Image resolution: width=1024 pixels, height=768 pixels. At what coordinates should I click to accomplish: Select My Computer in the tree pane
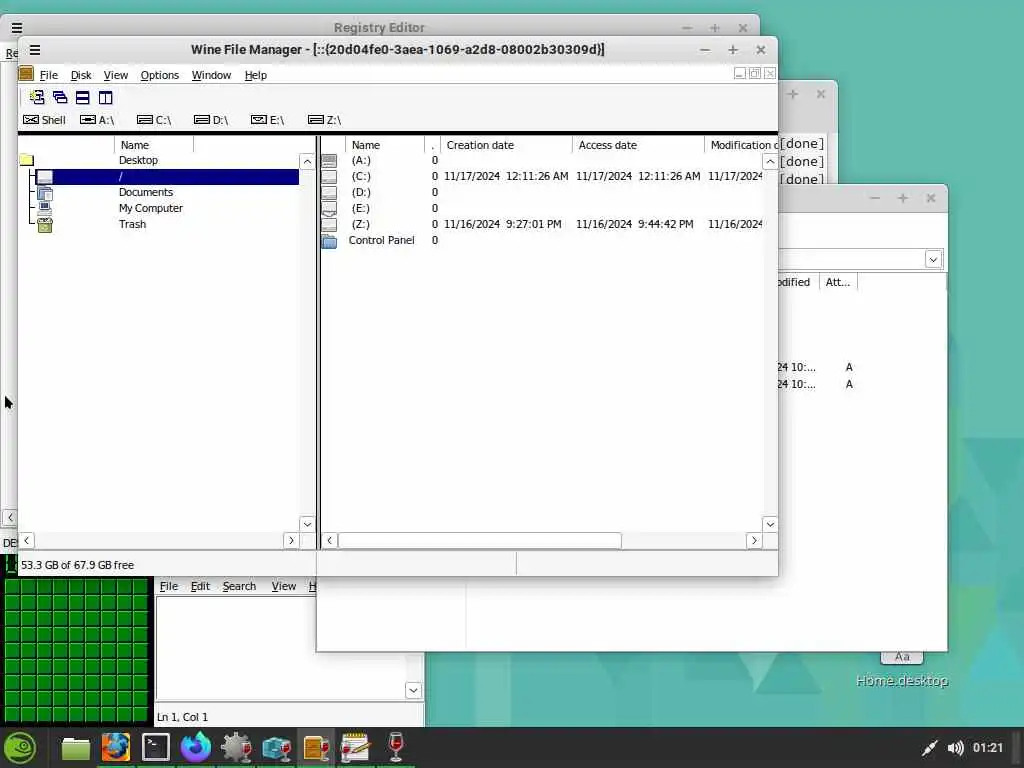pos(151,208)
